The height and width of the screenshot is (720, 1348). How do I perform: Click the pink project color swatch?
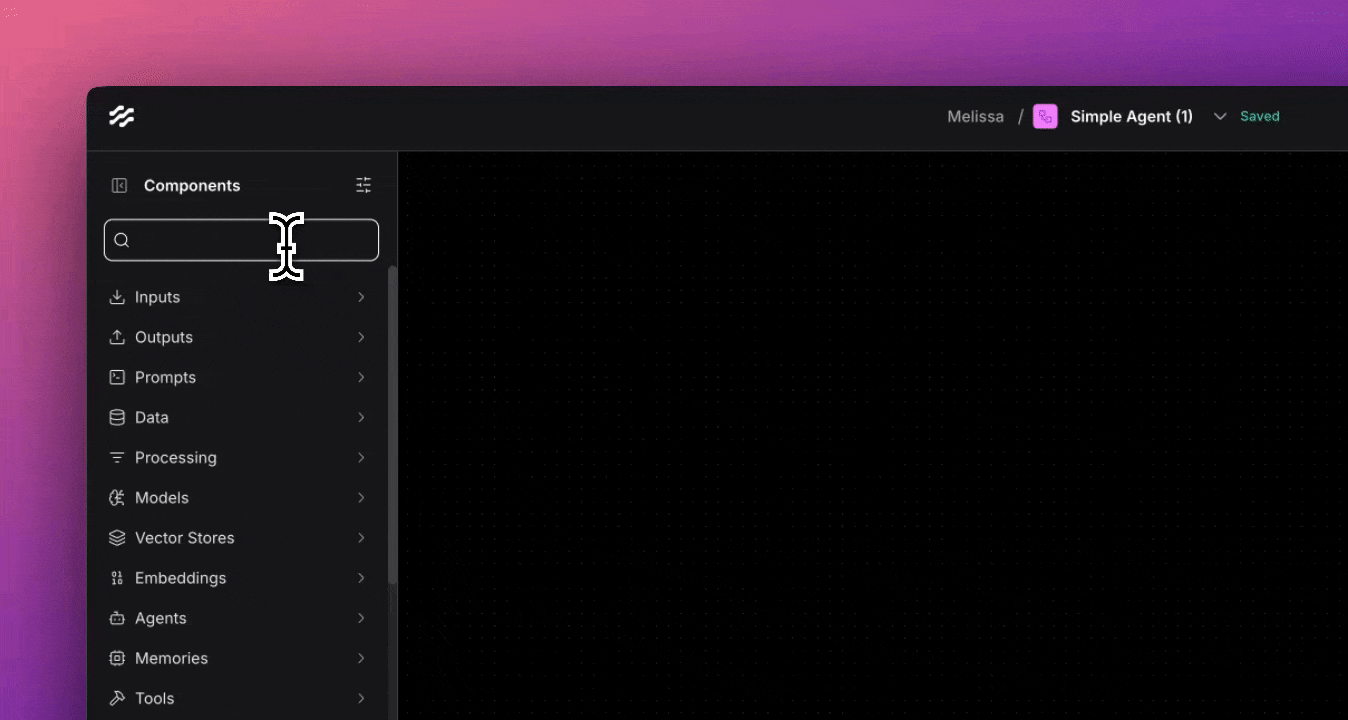[1045, 116]
